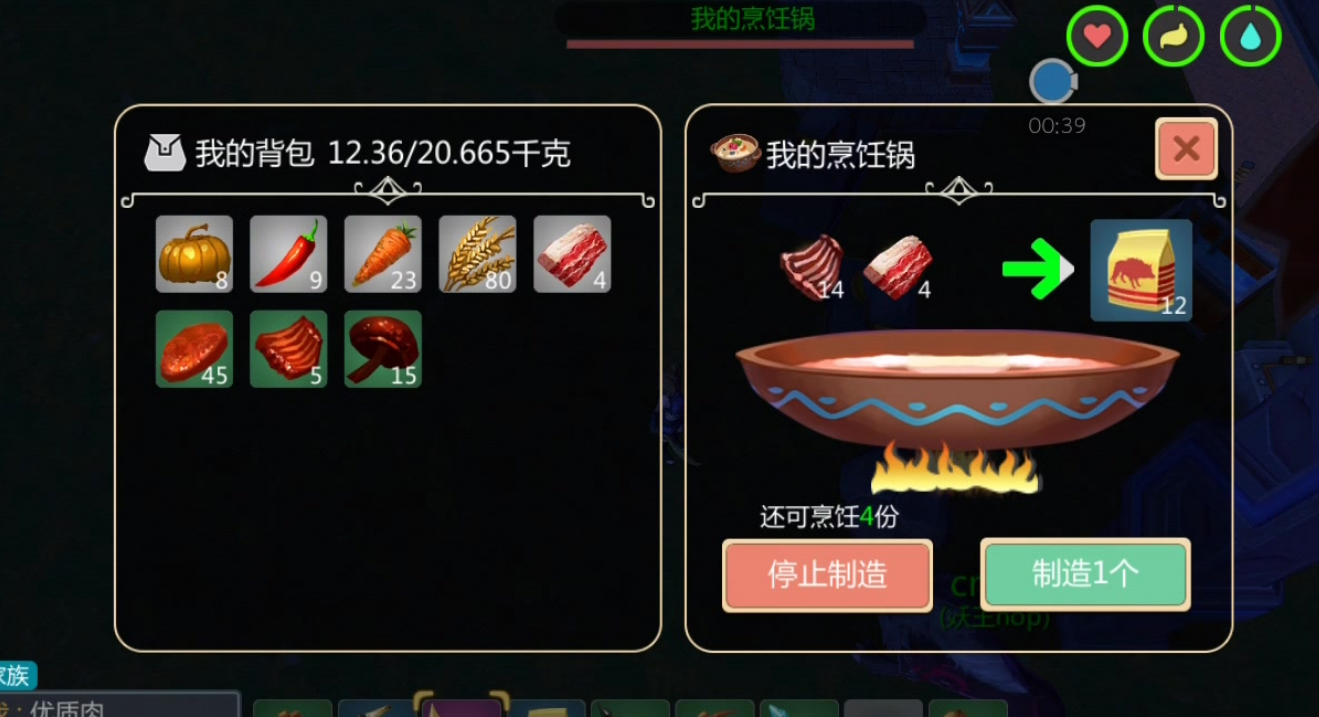1319x717 pixels.
Task: Click the 停止制造 stop crafting button
Action: click(x=827, y=575)
